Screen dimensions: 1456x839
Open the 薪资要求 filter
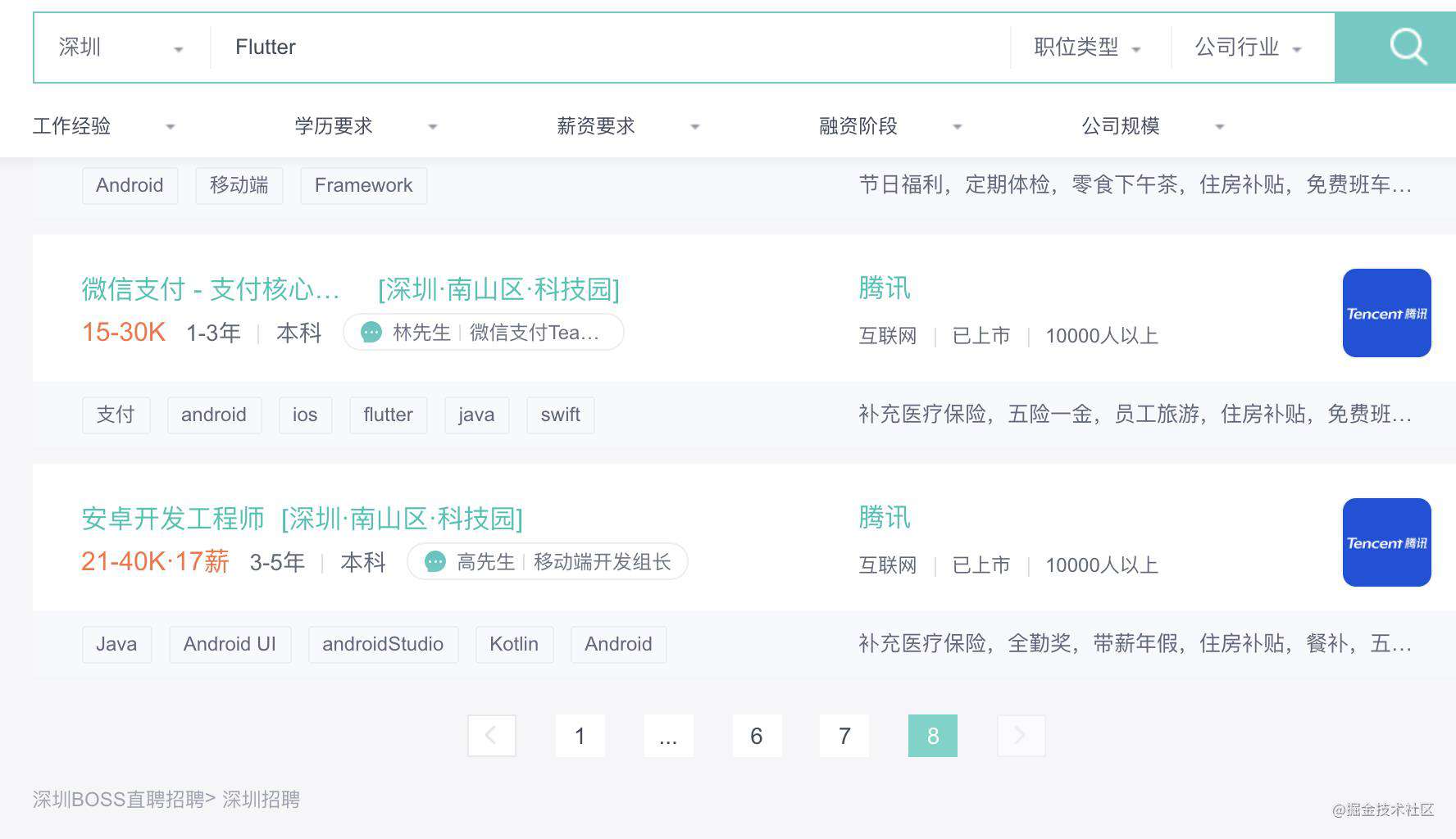[x=629, y=126]
